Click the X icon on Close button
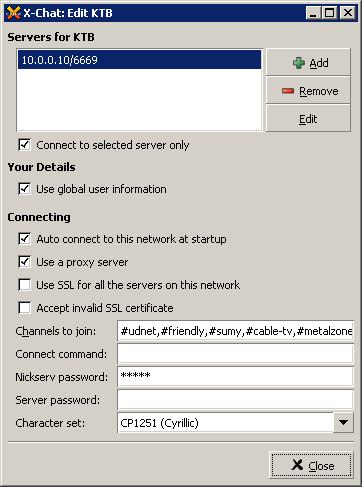The width and height of the screenshot is (362, 487). coord(297,465)
